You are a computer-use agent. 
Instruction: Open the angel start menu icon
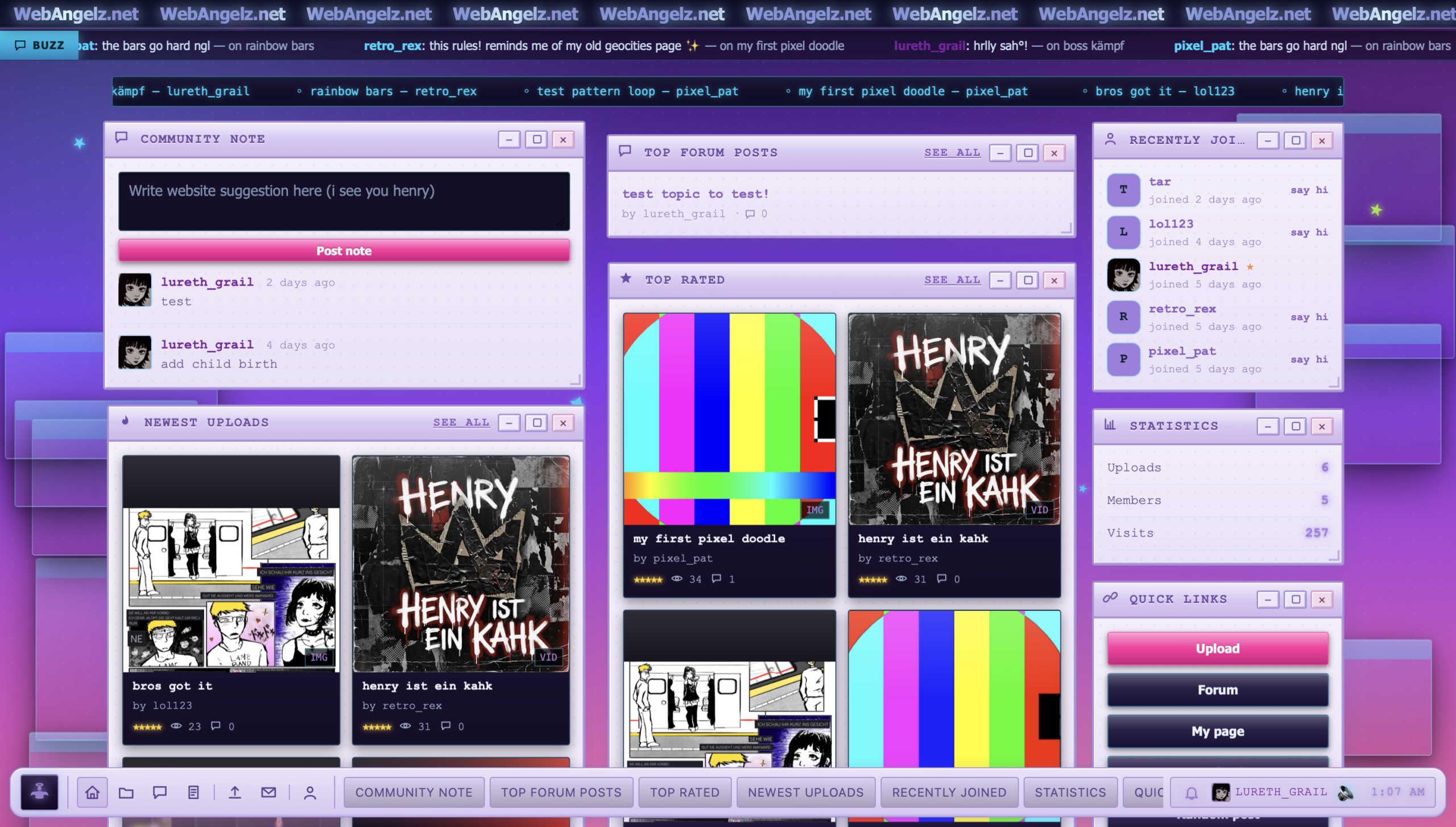point(39,792)
